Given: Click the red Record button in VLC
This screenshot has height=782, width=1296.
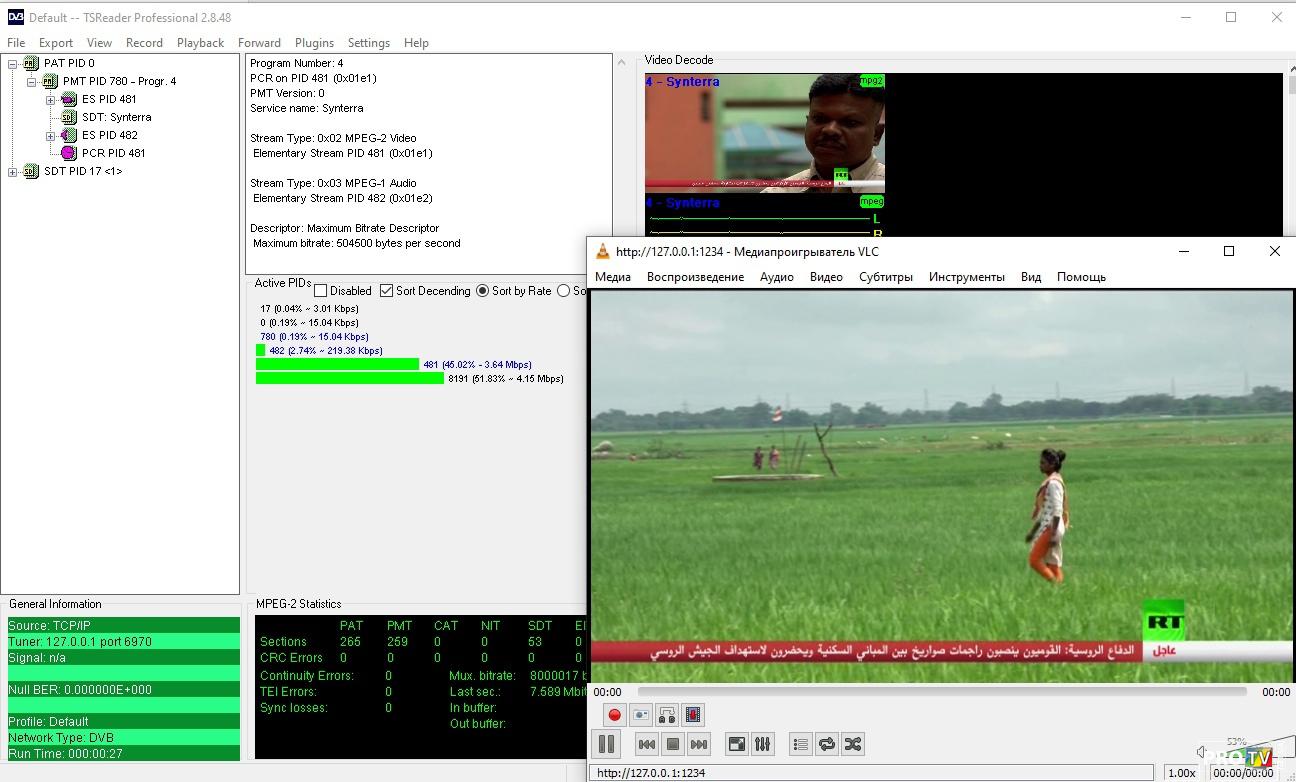Looking at the screenshot, I should (x=614, y=714).
